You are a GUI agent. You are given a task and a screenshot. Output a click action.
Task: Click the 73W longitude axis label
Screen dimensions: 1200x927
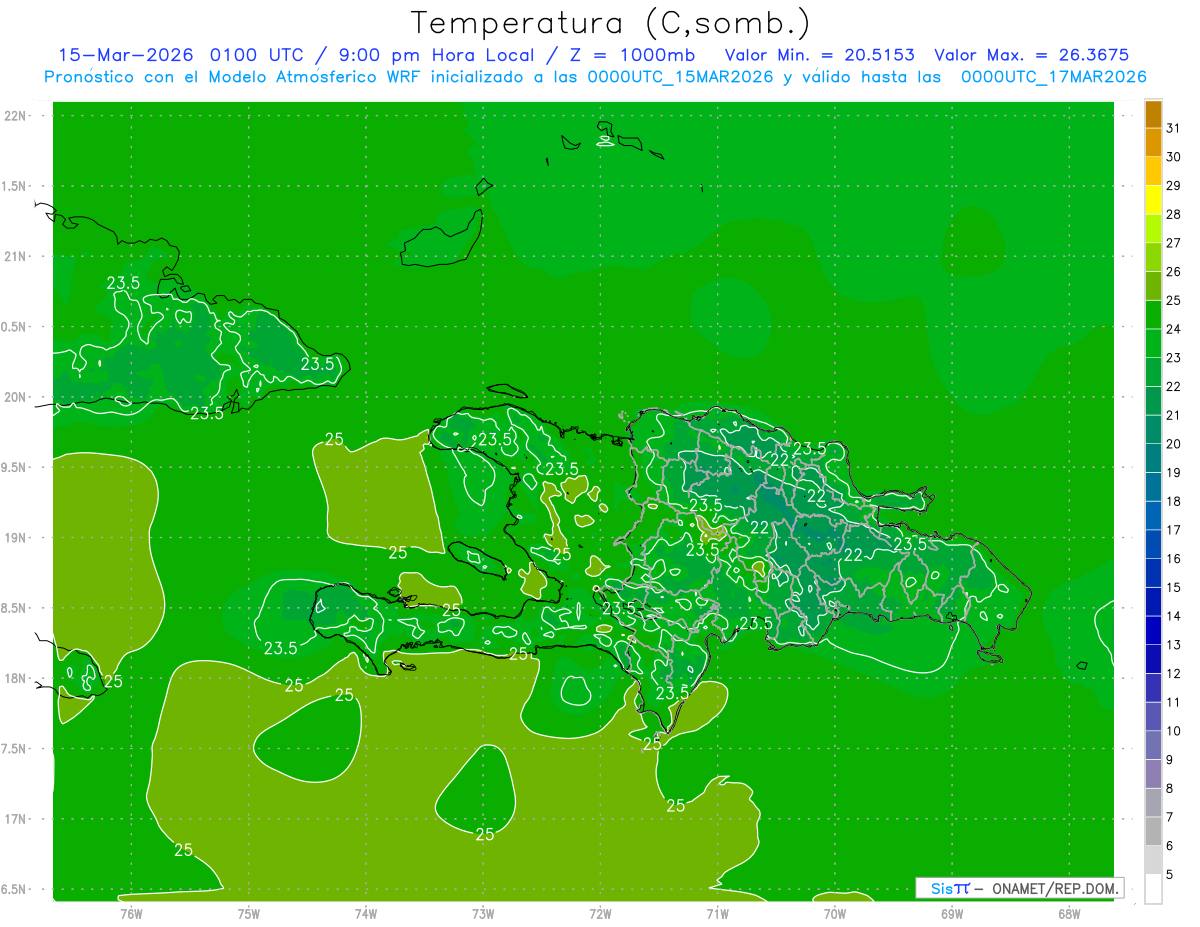tap(483, 913)
